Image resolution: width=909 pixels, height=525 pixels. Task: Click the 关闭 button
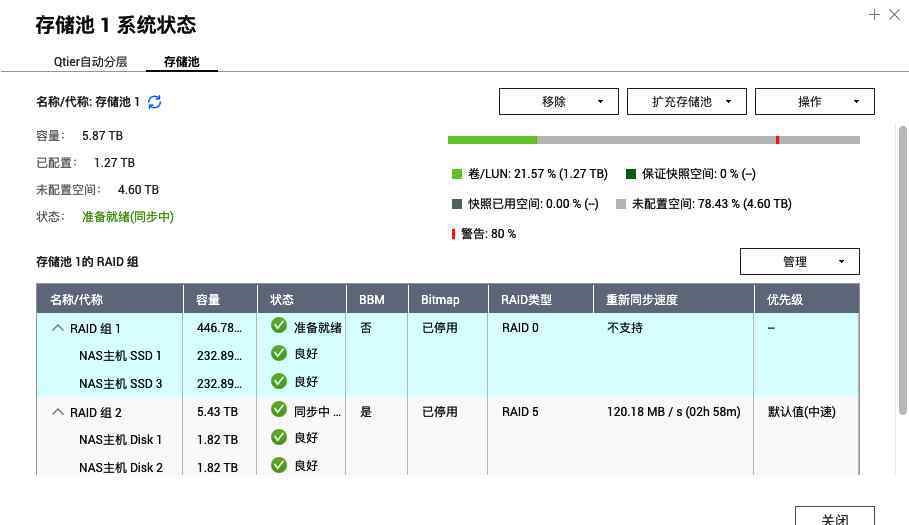pyautogui.click(x=835, y=517)
